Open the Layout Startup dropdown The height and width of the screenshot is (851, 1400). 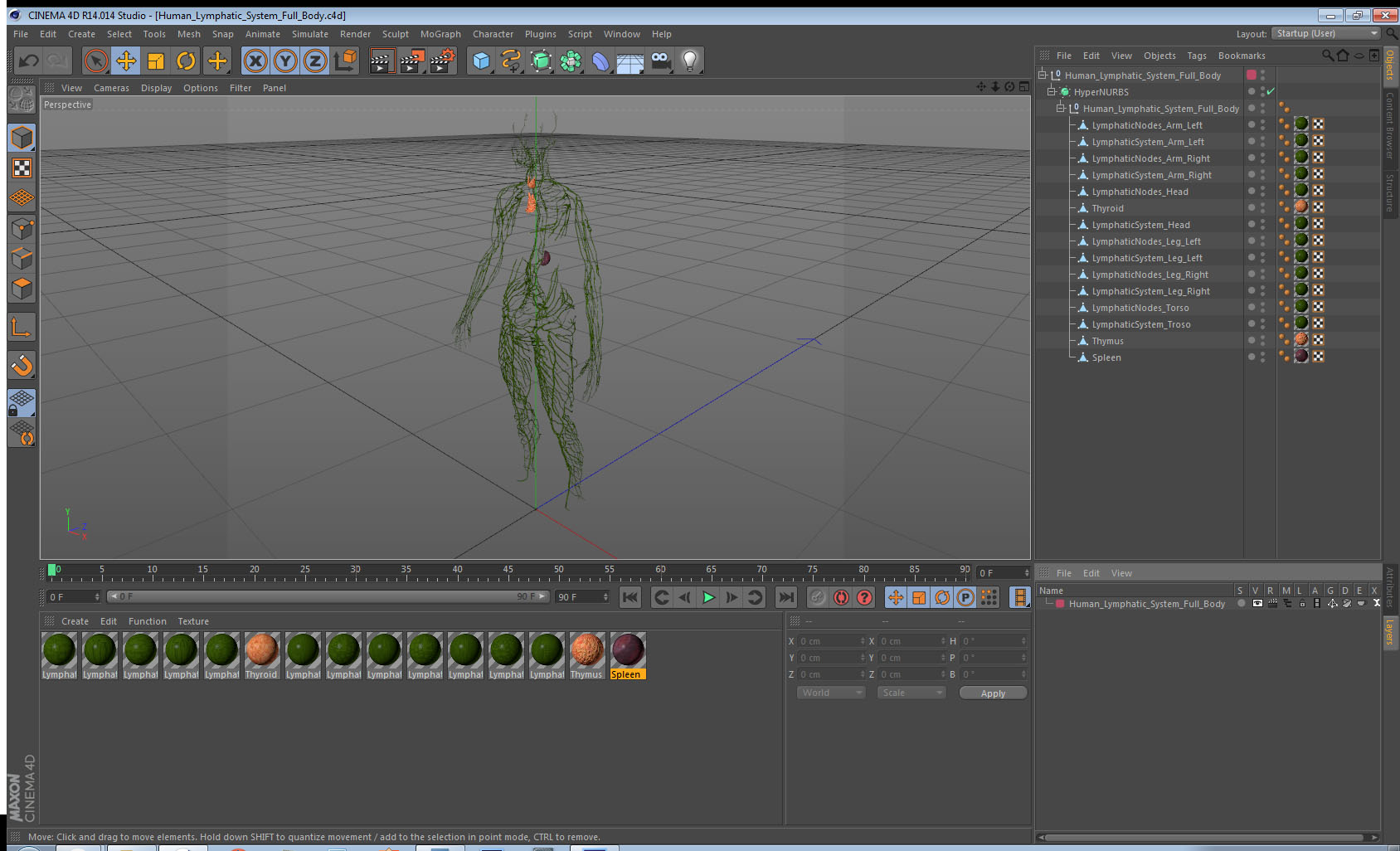coord(1326,33)
